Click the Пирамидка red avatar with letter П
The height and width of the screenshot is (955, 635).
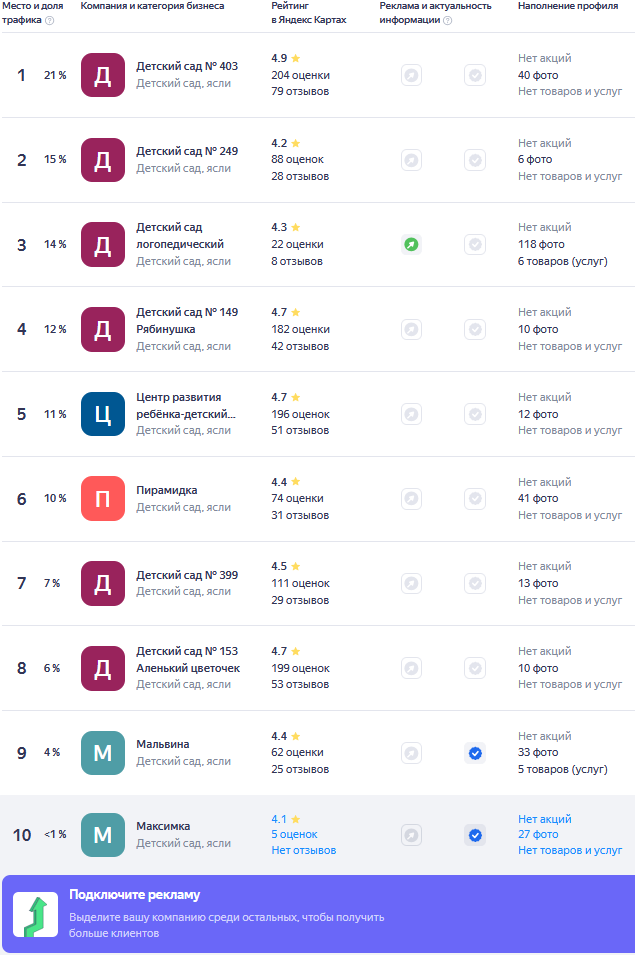[103, 499]
